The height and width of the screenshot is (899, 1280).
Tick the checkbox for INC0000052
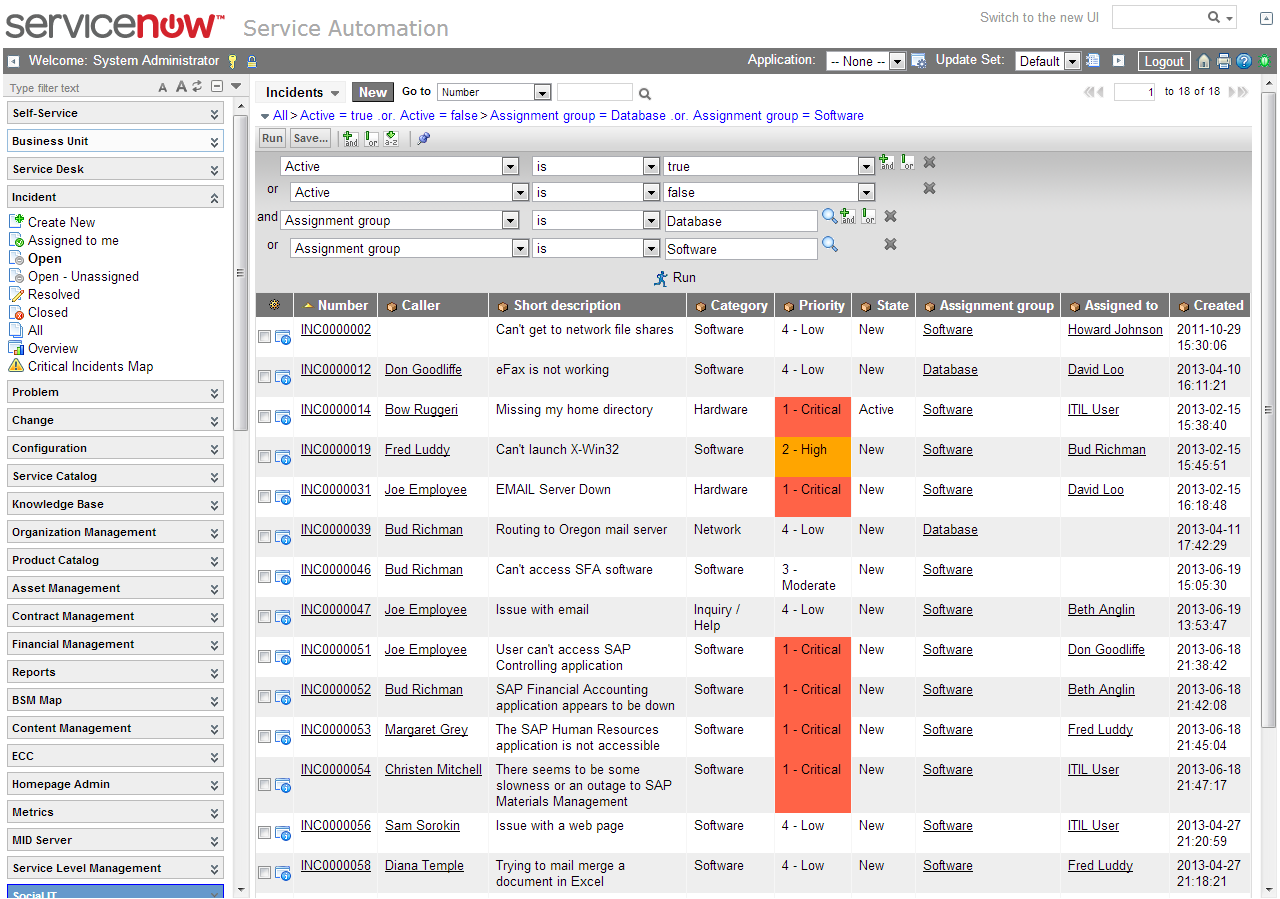click(264, 697)
